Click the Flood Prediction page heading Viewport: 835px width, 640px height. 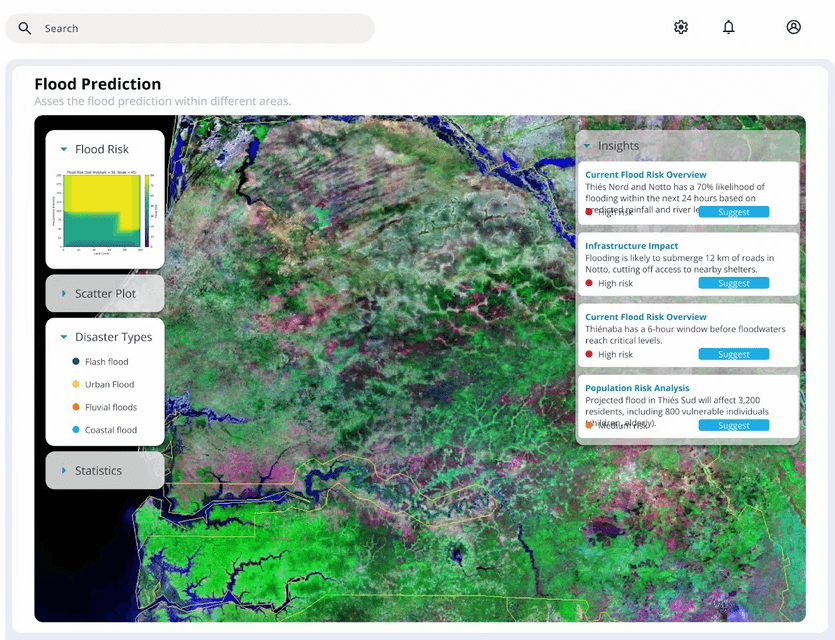pyautogui.click(x=97, y=84)
